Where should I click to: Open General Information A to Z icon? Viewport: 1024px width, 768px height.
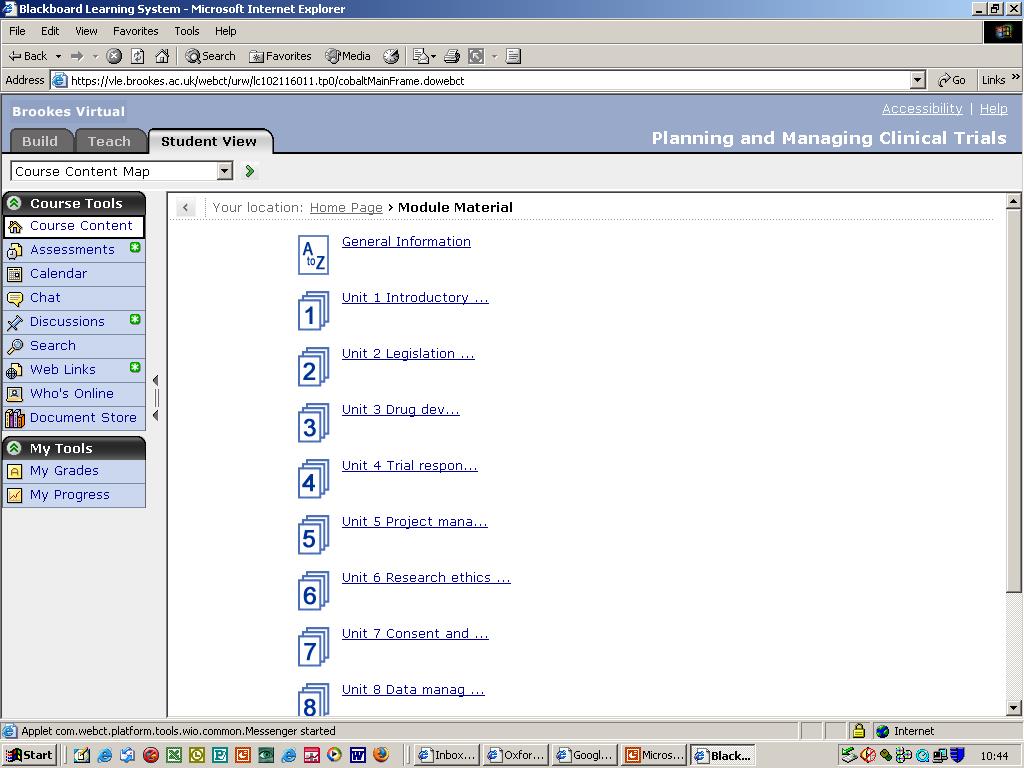[x=313, y=255]
